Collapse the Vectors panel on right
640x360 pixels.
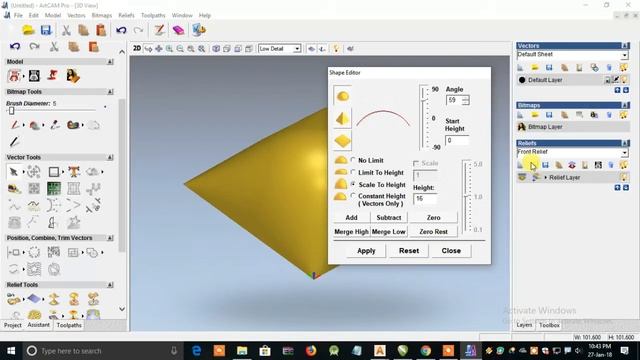(625, 46)
